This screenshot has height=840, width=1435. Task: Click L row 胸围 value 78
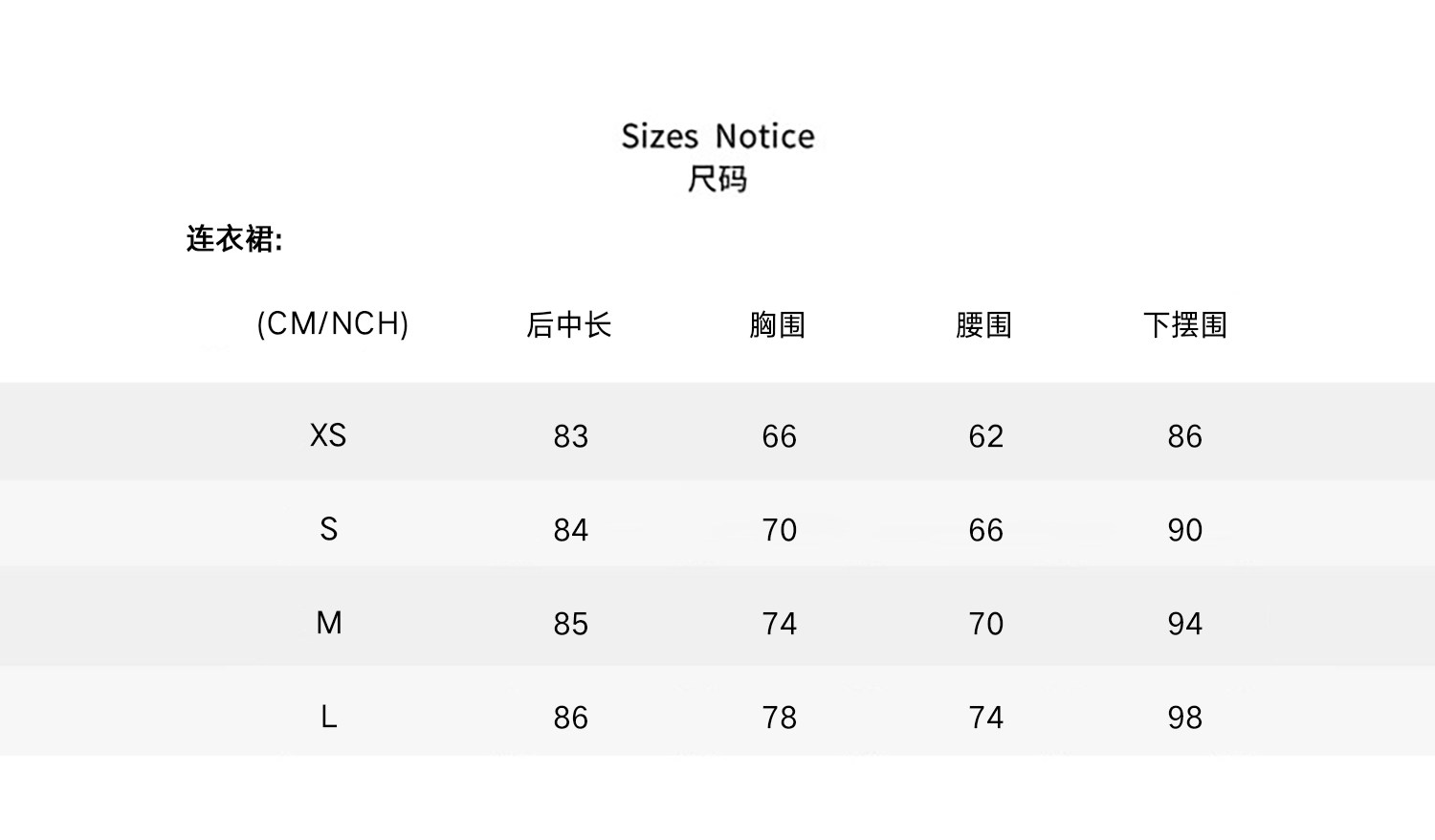tap(779, 718)
